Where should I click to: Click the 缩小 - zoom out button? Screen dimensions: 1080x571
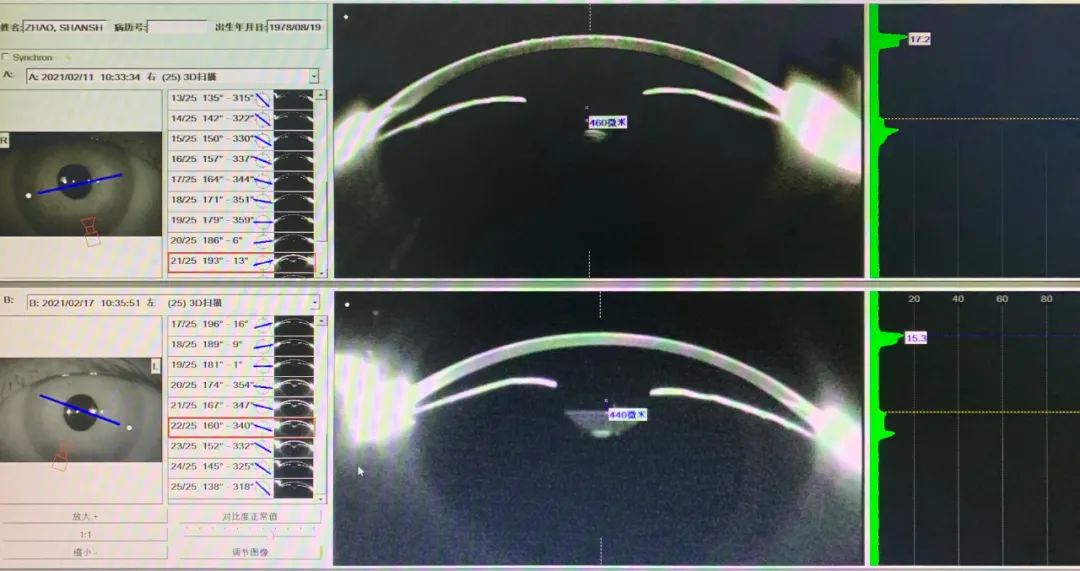click(x=83, y=551)
